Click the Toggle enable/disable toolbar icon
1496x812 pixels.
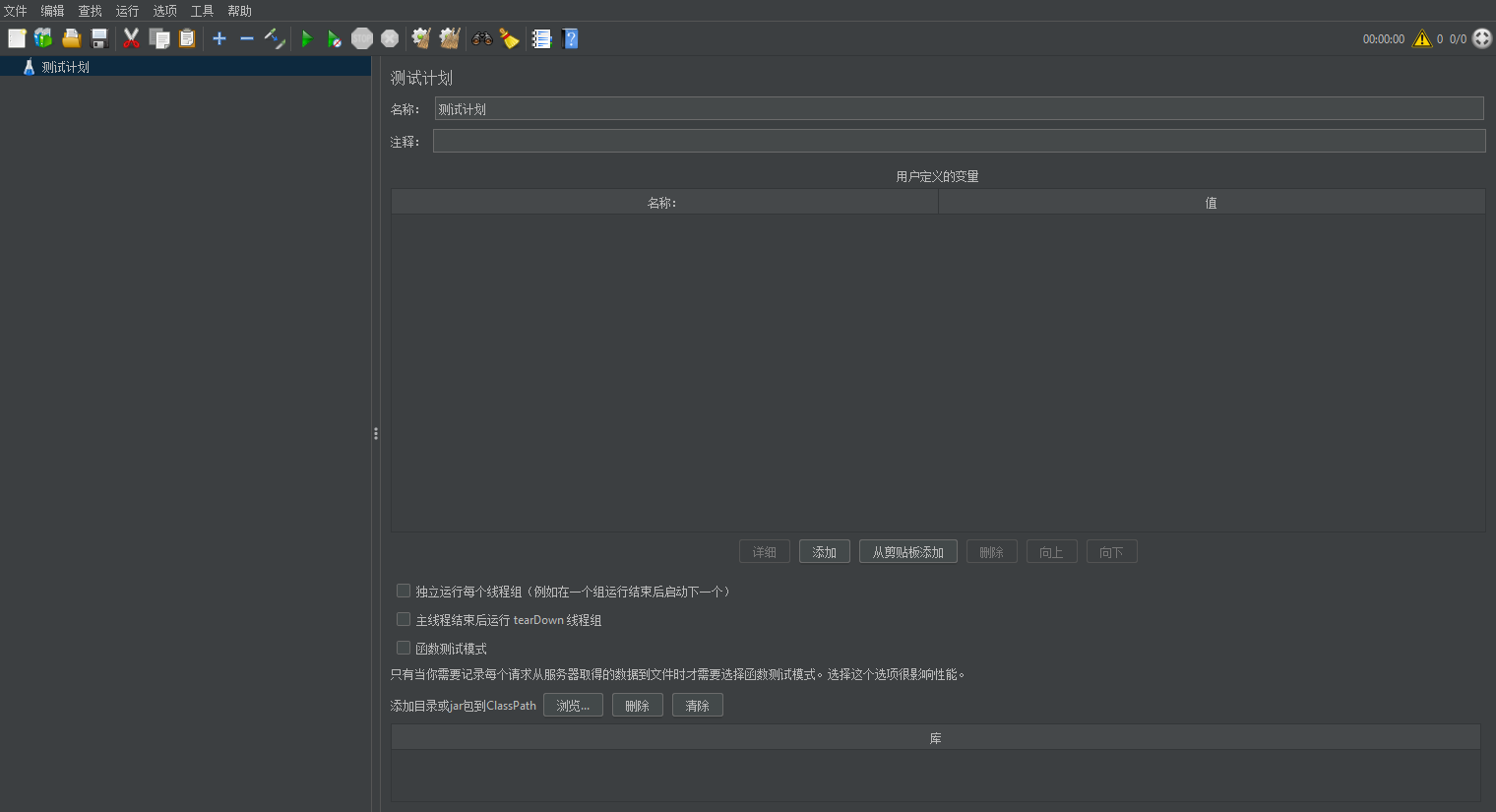(x=275, y=38)
